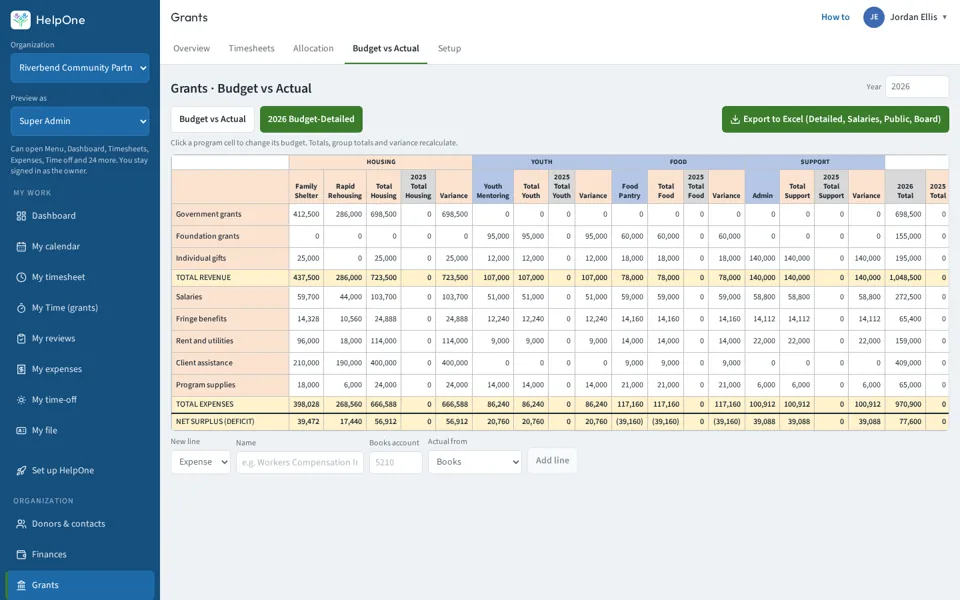Click the SUPPORT group header
Viewport: 960px width, 600px height.
click(x=815, y=162)
